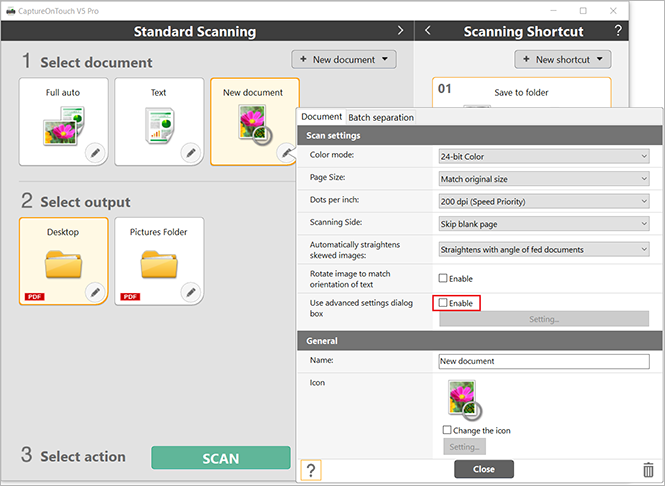Click the Close button
The image size is (665, 486).
[x=483, y=469]
